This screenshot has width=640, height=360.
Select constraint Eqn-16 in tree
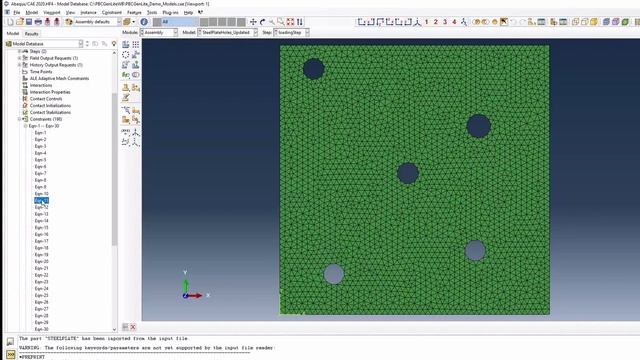[41, 234]
